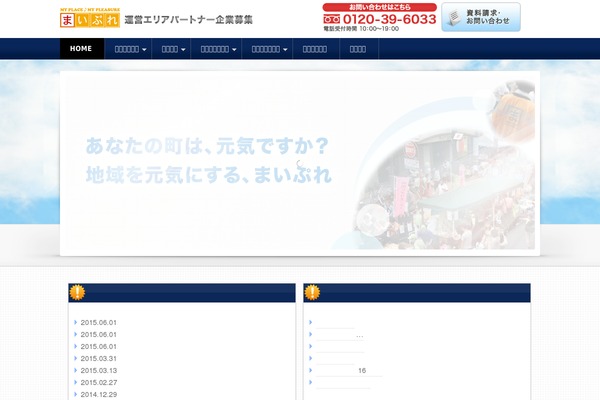Screen dimensions: 600x400
Task: Go to the HOME menu item
Action: coord(82,49)
